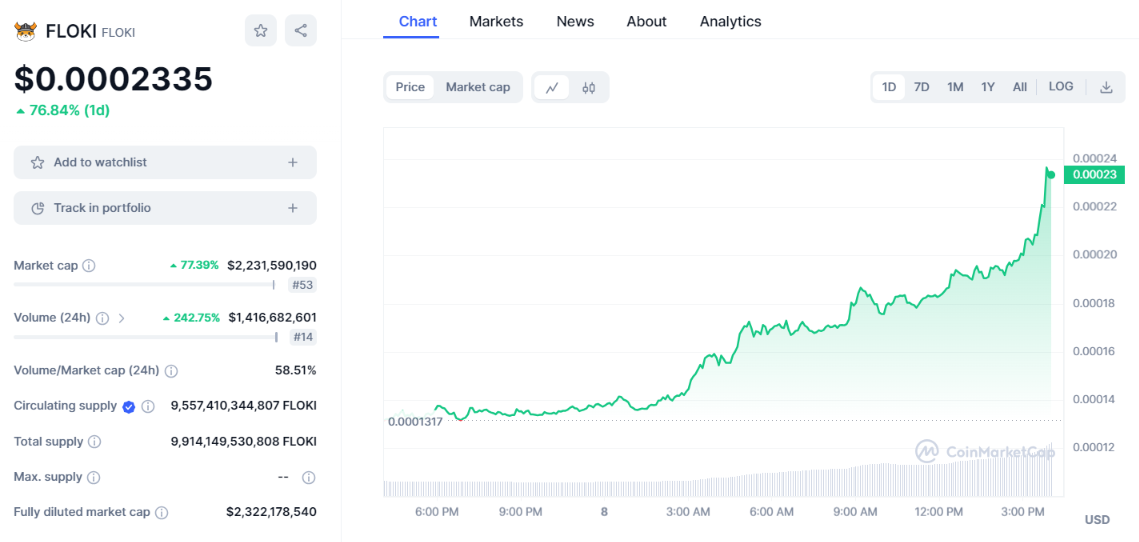The height and width of the screenshot is (542, 1139).
Task: Switch to the Analytics tab
Action: click(730, 21)
